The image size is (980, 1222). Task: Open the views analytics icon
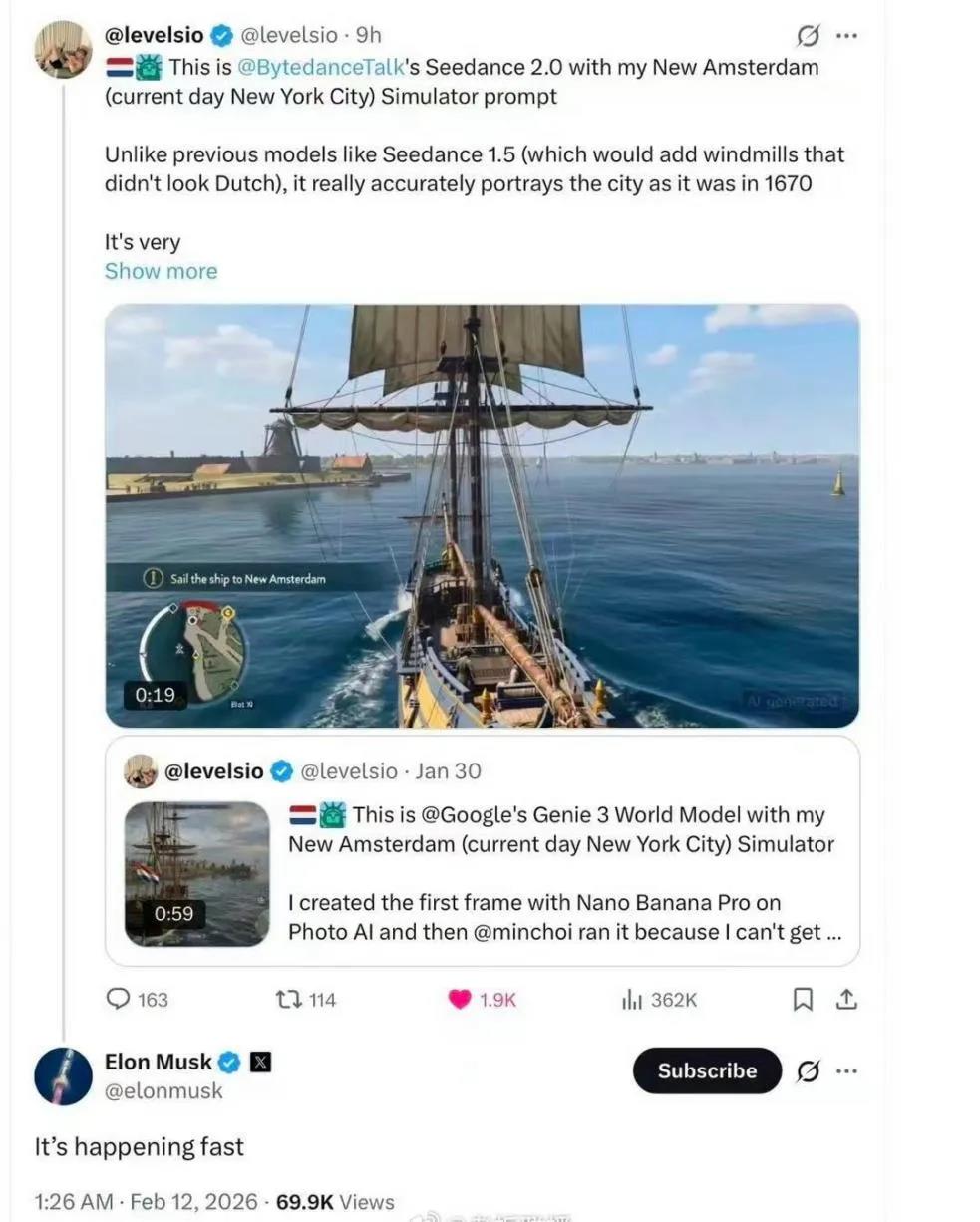click(x=630, y=999)
